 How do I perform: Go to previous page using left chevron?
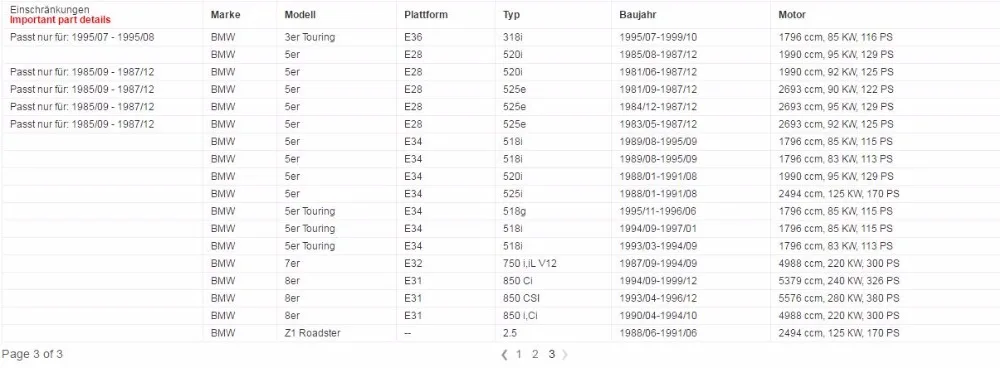click(504, 355)
